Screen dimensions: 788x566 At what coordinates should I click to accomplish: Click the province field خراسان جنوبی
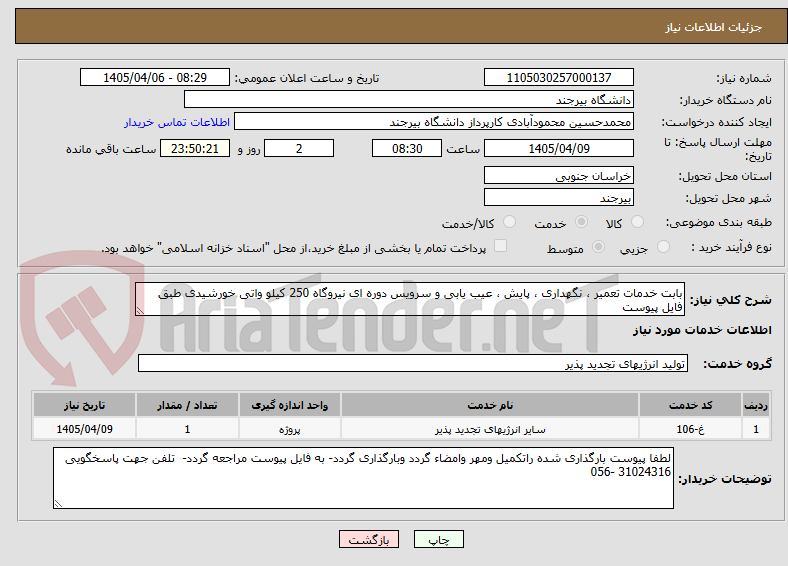[x=558, y=175]
